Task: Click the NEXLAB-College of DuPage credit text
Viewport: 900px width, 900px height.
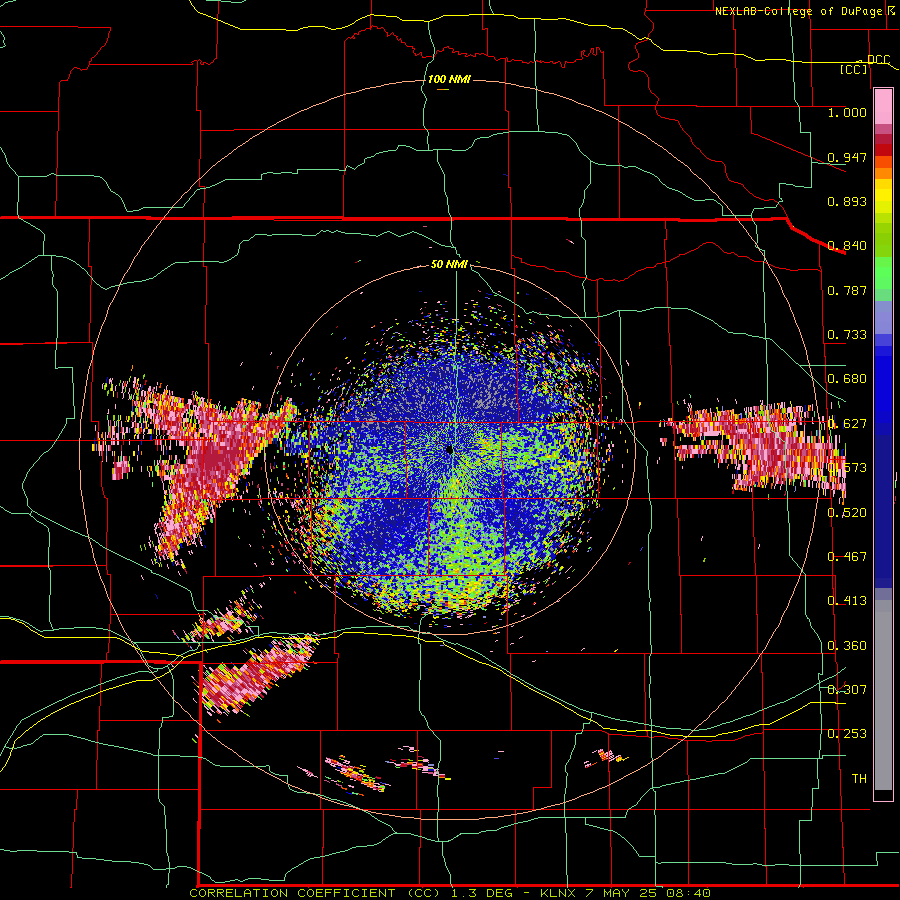Action: tap(801, 11)
